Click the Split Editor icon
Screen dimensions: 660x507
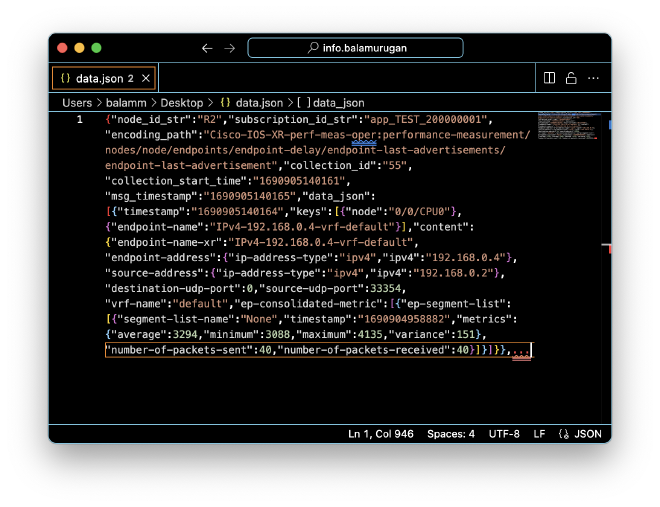coord(549,78)
